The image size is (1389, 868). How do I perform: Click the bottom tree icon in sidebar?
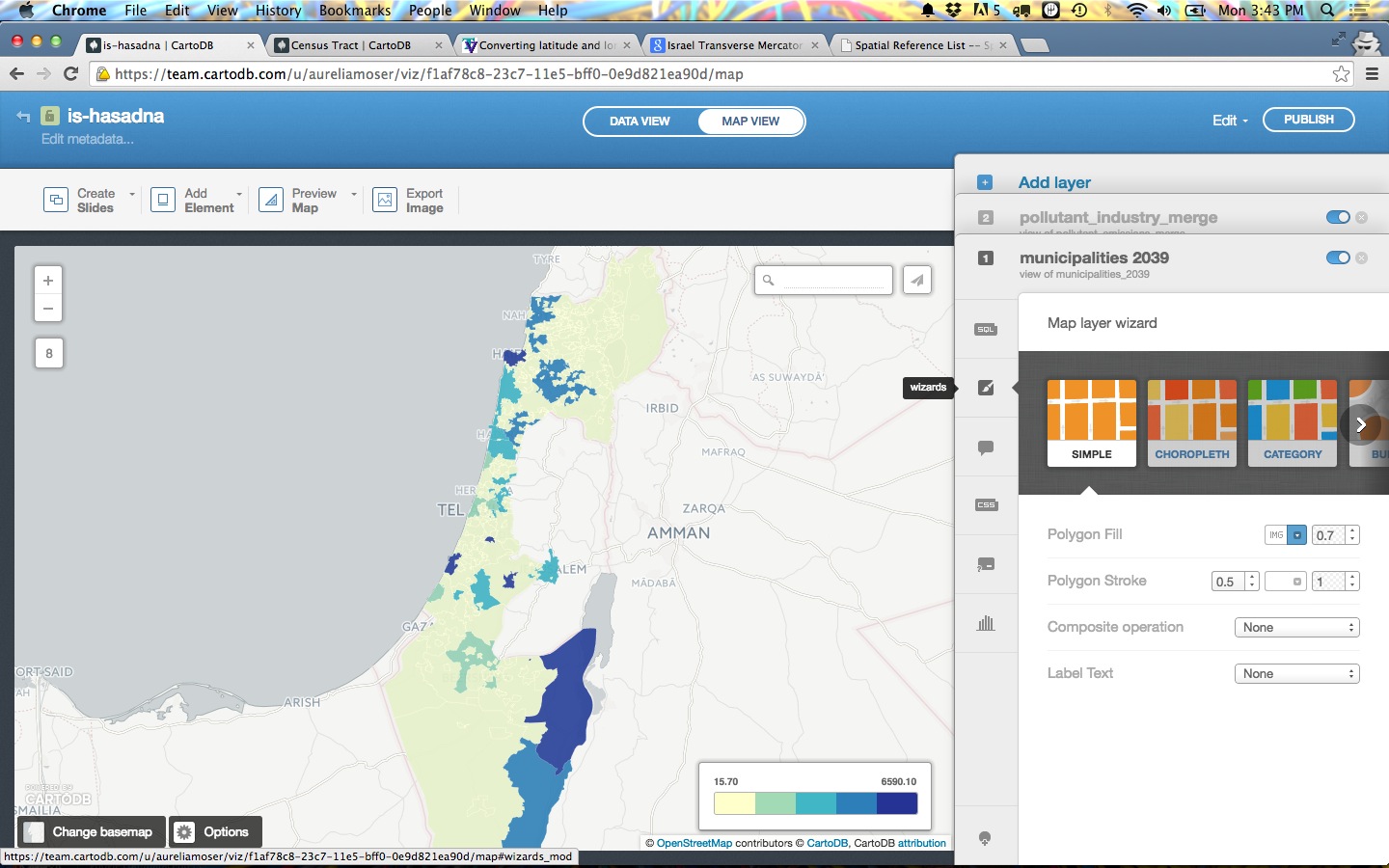[985, 839]
